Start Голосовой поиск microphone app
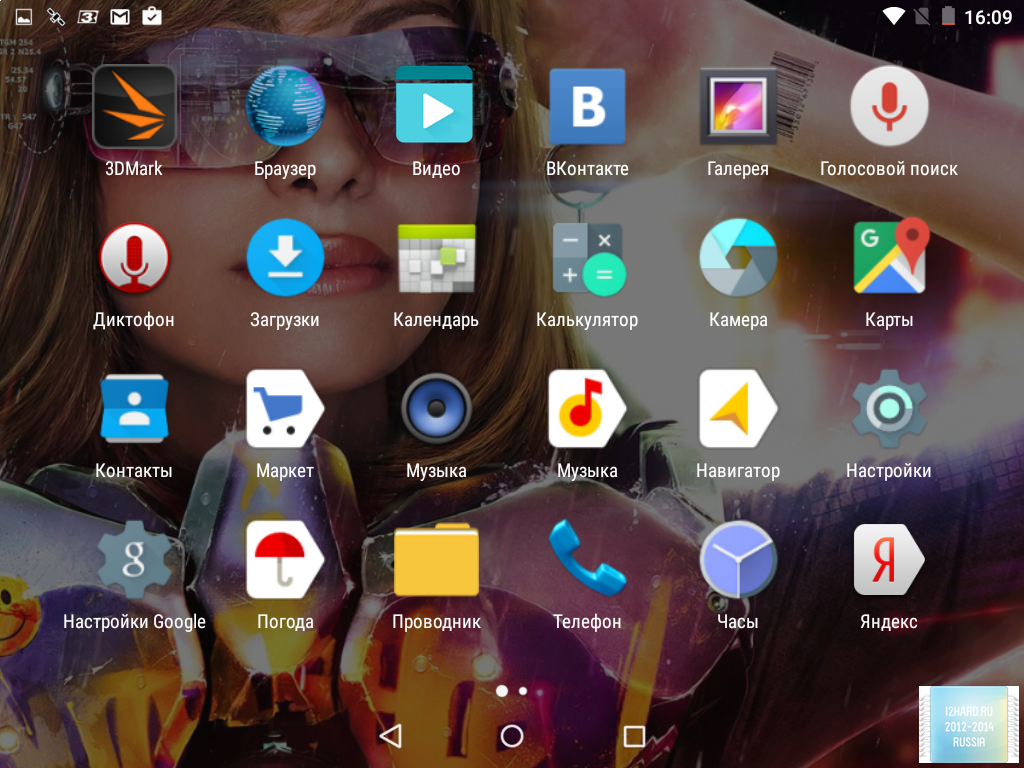 pyautogui.click(x=888, y=107)
